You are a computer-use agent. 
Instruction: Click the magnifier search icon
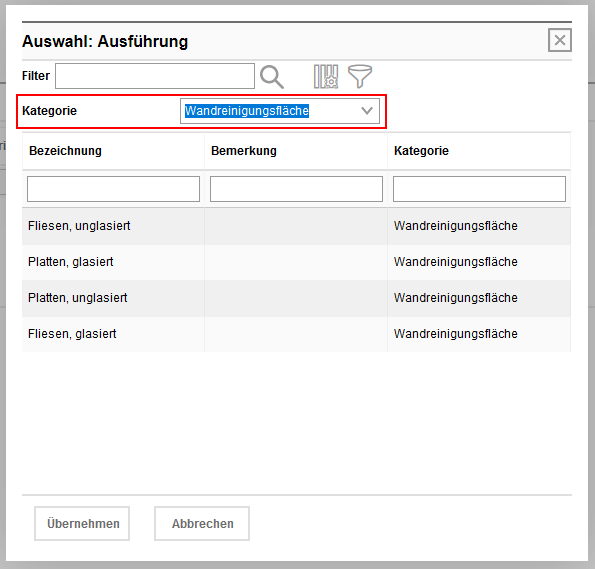(x=272, y=77)
